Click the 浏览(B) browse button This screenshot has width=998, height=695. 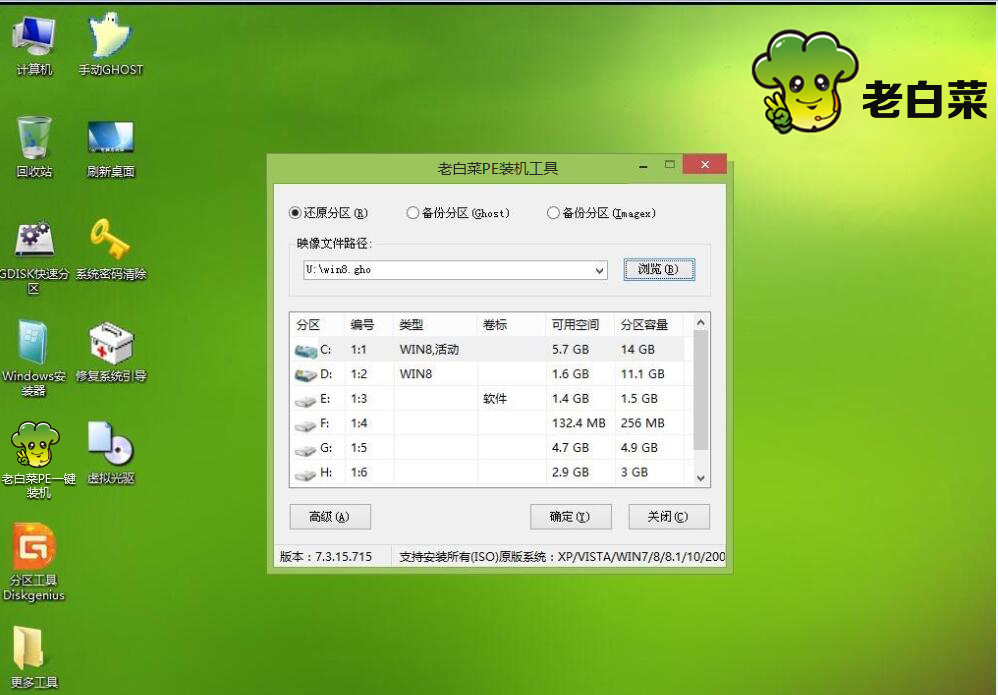tap(659, 269)
